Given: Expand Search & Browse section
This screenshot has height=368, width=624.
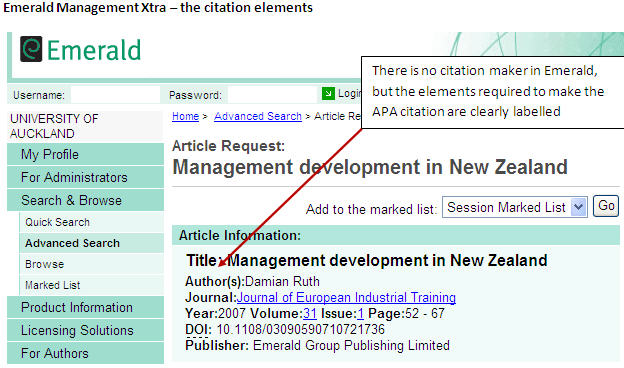Looking at the screenshot, I should pos(86,200).
